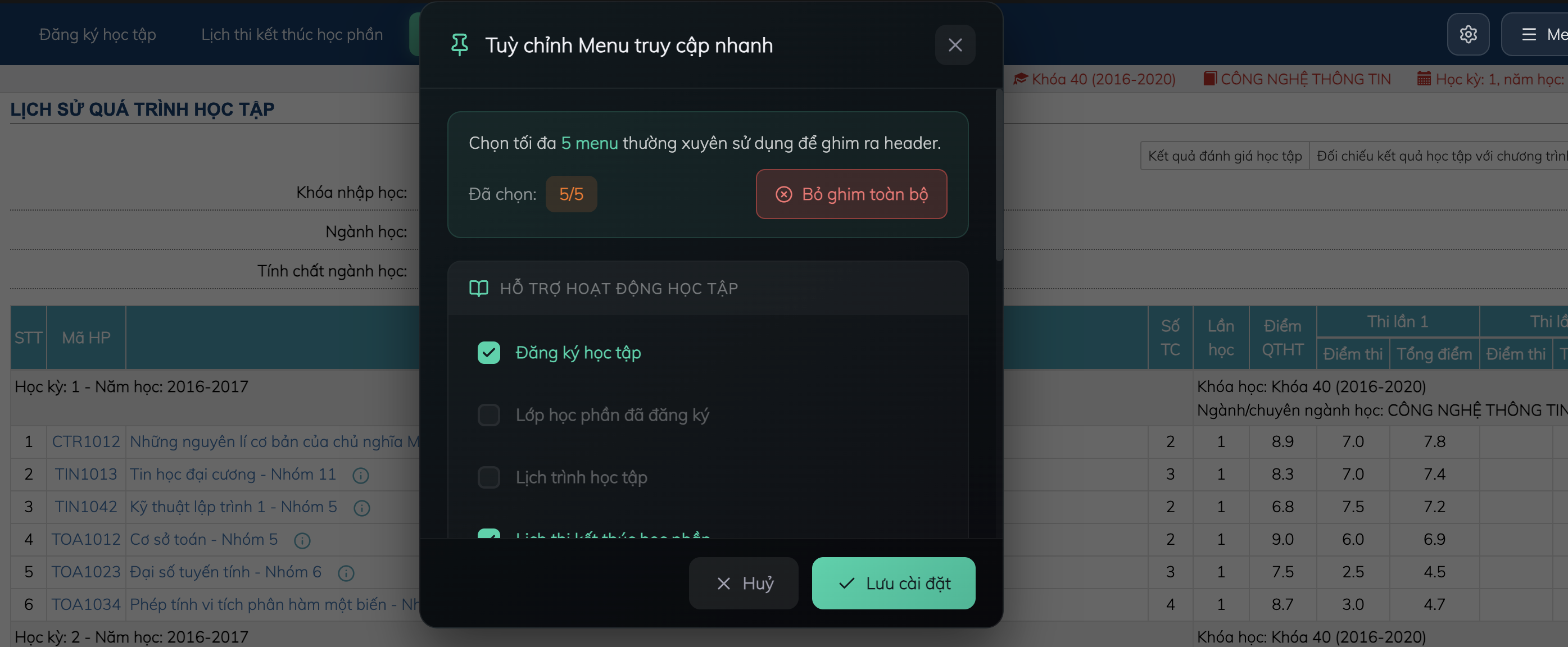
Task: Click the info icon beside Đại số tuyến tính
Action: tap(346, 573)
